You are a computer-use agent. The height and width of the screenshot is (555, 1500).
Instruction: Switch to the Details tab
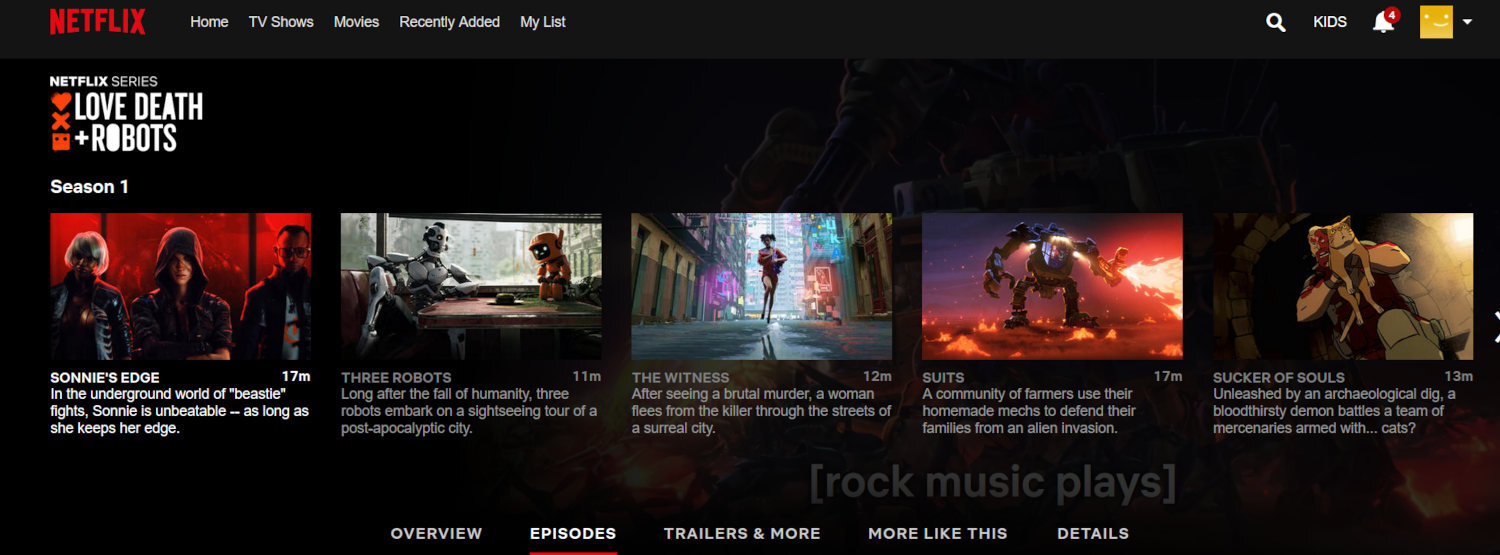pos(1093,534)
